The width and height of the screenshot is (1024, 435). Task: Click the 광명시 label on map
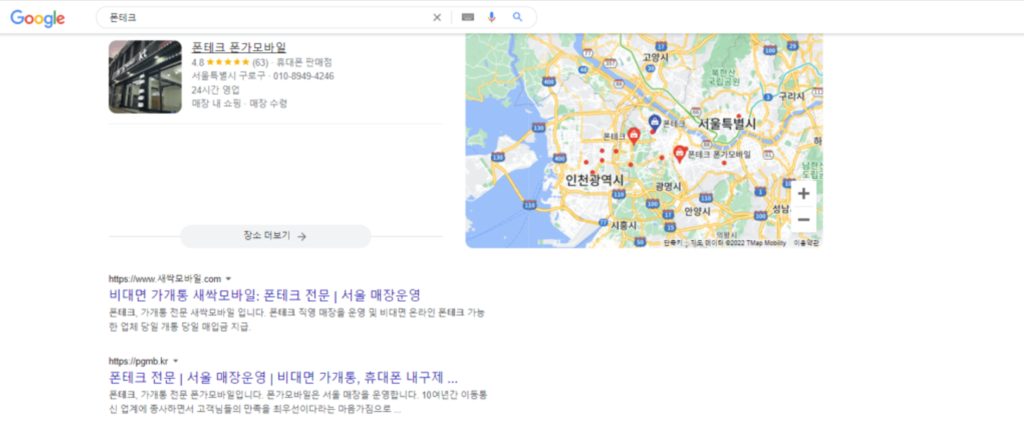tap(669, 187)
